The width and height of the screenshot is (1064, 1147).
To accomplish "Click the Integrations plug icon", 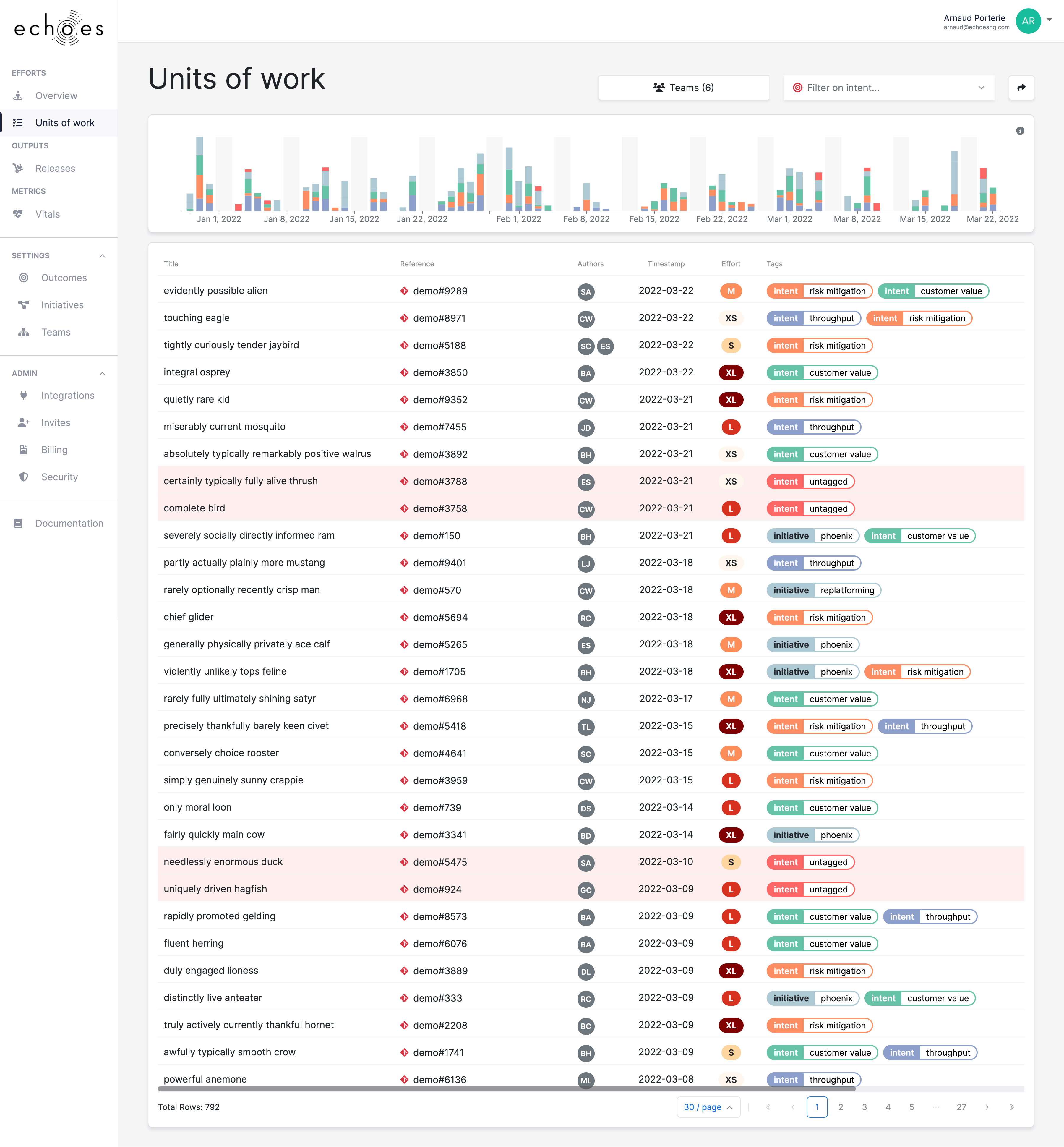I will pos(24,395).
